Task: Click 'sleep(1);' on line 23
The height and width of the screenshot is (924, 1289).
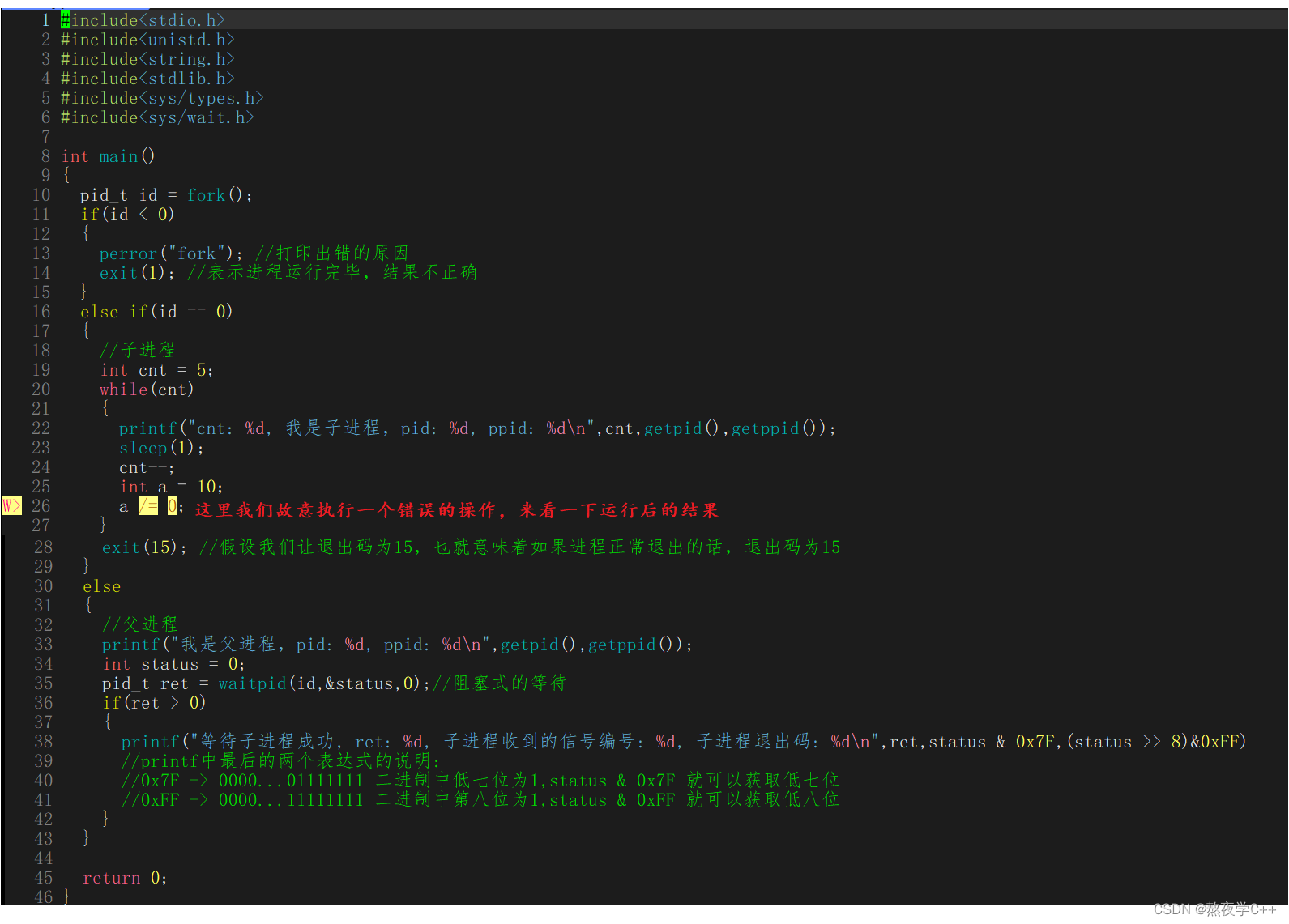Action: click(161, 448)
